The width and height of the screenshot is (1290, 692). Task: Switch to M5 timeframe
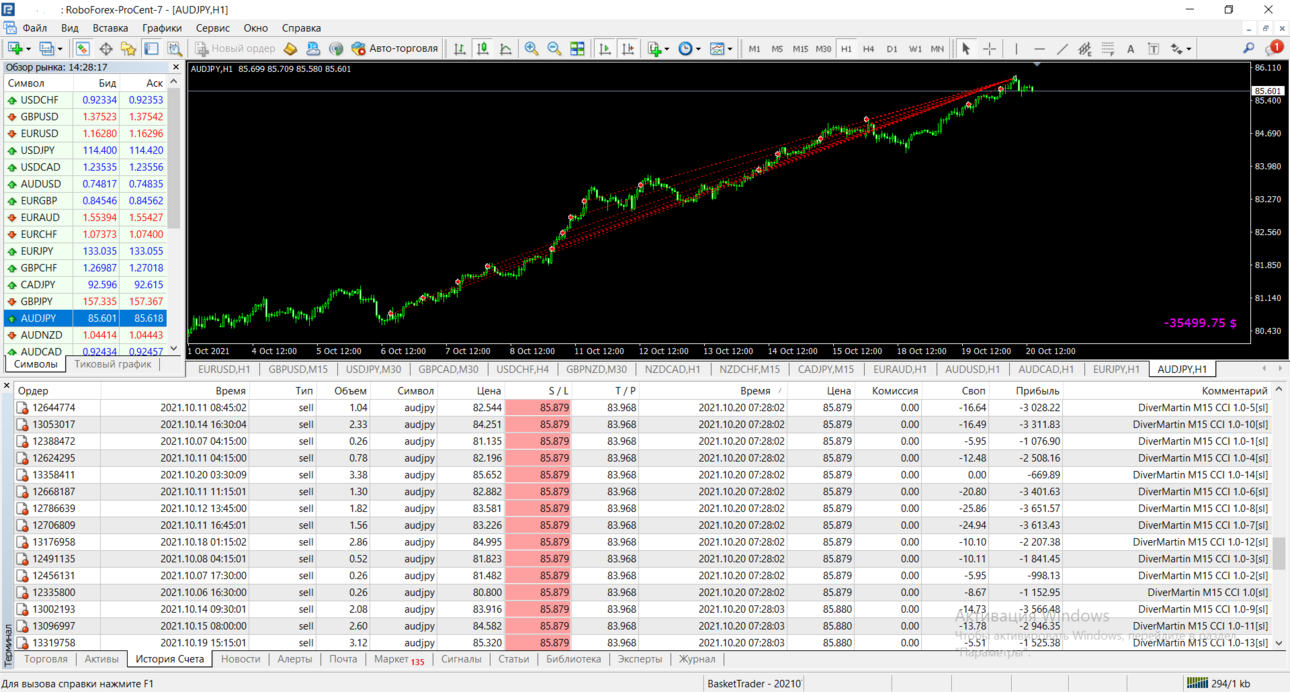coord(777,48)
